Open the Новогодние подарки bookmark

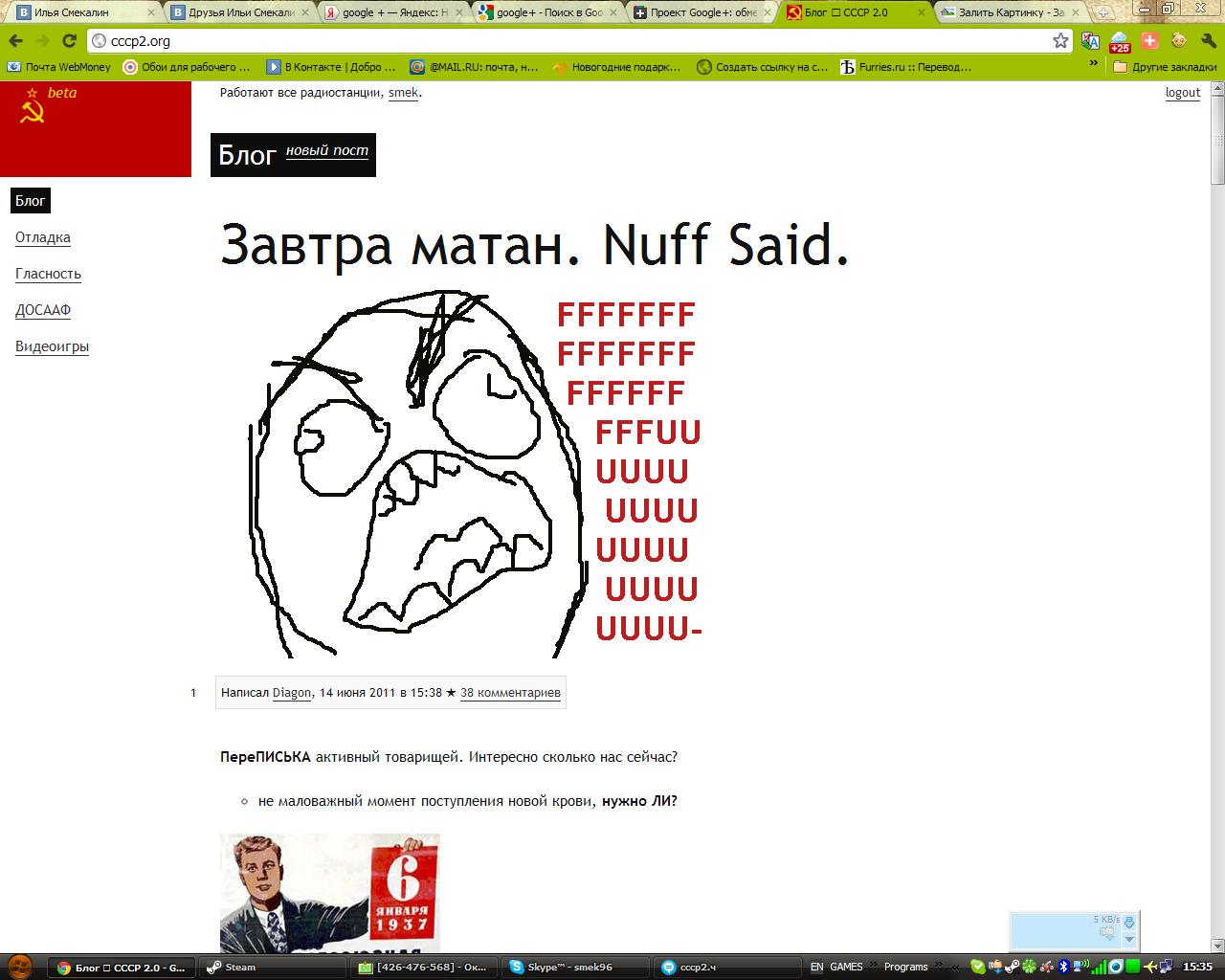coord(617,67)
